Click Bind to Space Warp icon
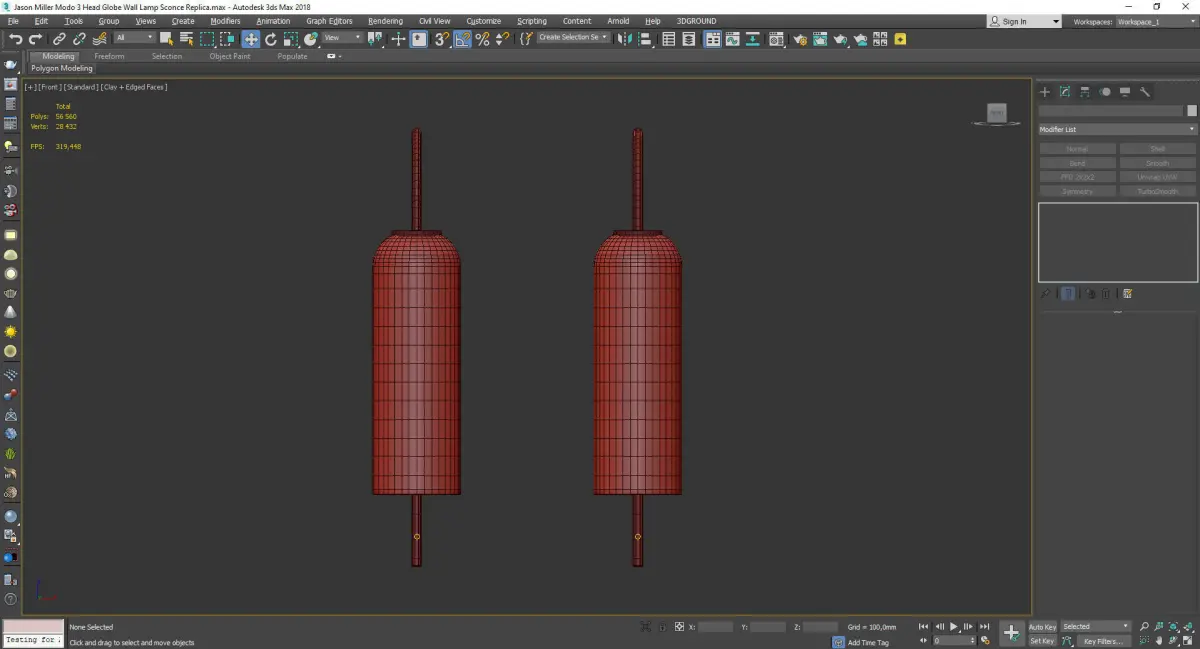The height and width of the screenshot is (649, 1200). [x=99, y=39]
